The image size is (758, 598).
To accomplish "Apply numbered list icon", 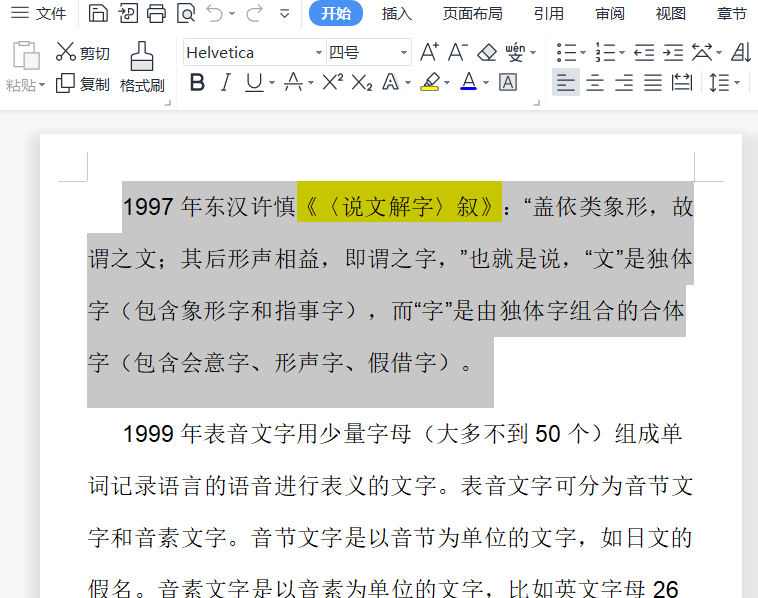I will point(605,52).
